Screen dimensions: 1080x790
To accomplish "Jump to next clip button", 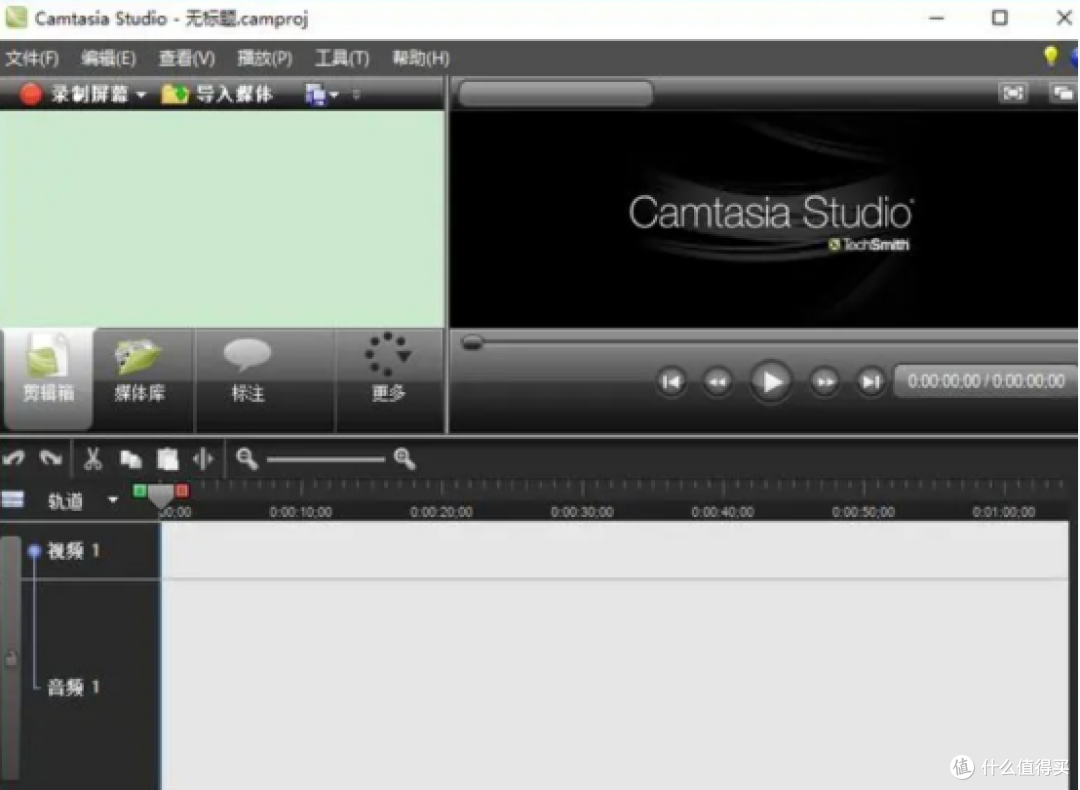I will click(x=871, y=382).
